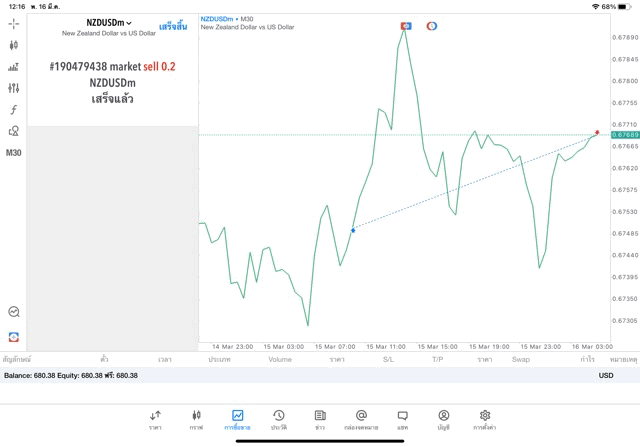Tap the green 0.67689 current price label
Screen dimensions: 640x447
point(625,135)
